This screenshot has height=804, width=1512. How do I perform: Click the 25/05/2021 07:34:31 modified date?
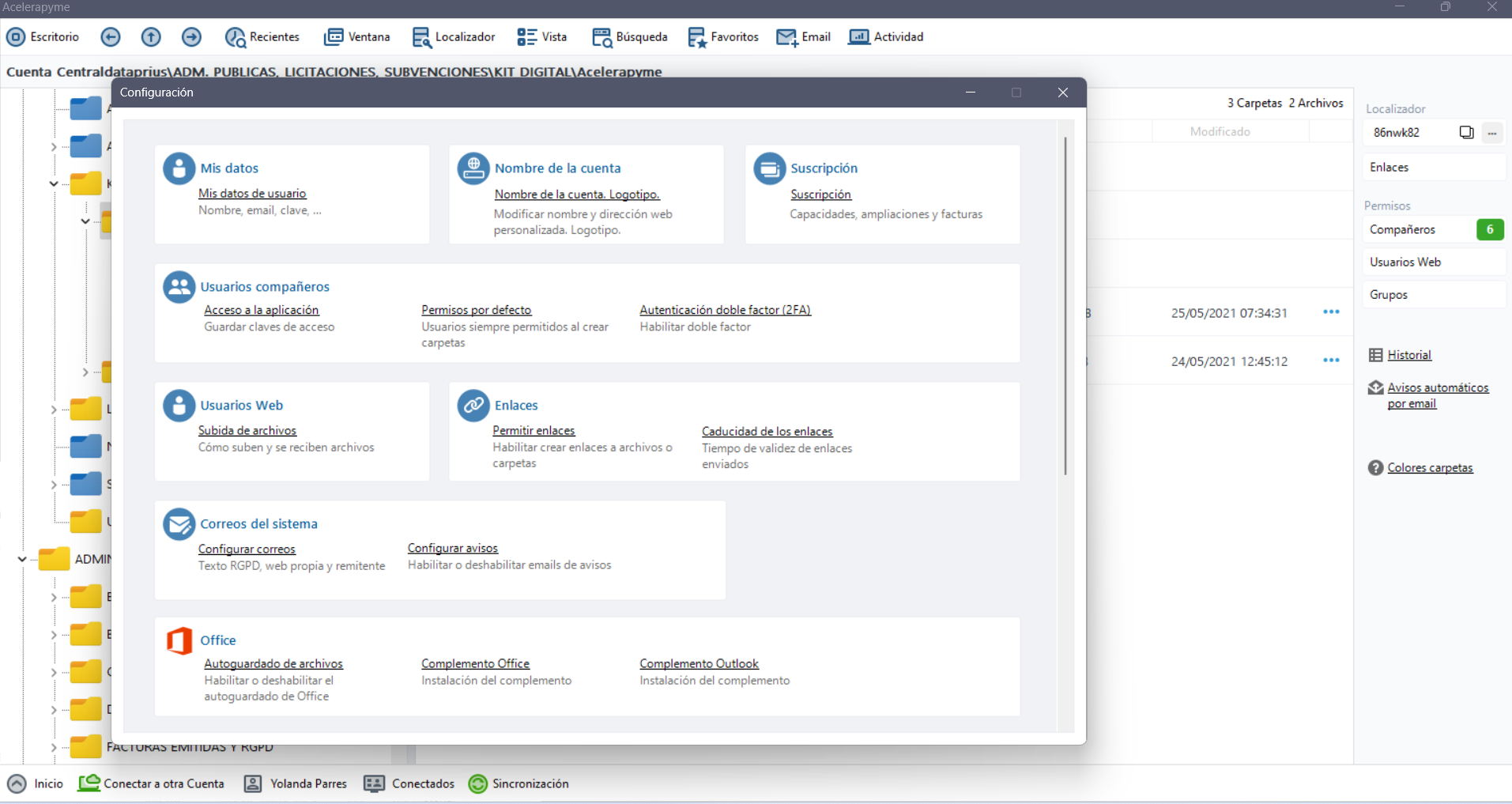point(1229,314)
